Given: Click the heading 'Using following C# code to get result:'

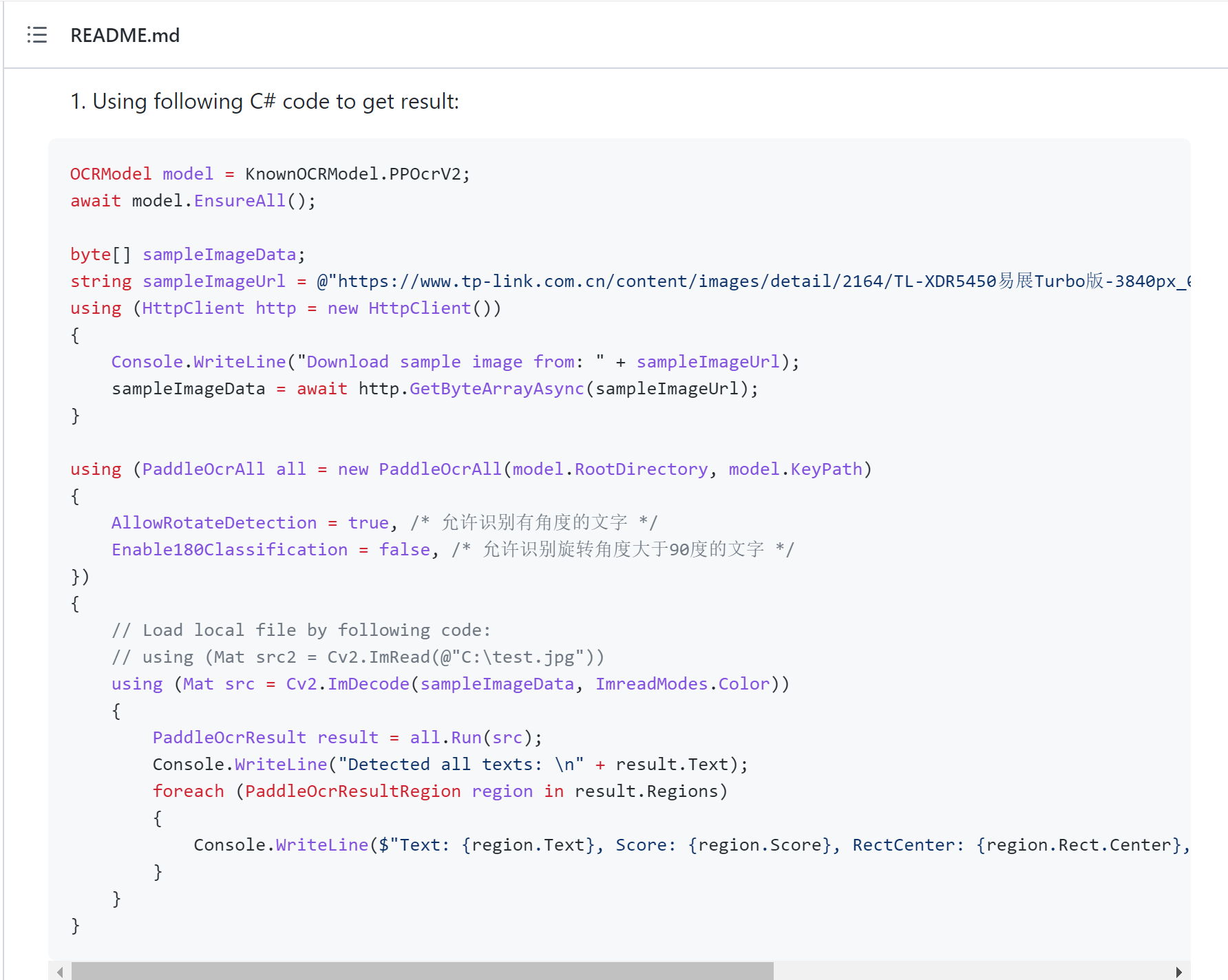Looking at the screenshot, I should click(x=275, y=101).
